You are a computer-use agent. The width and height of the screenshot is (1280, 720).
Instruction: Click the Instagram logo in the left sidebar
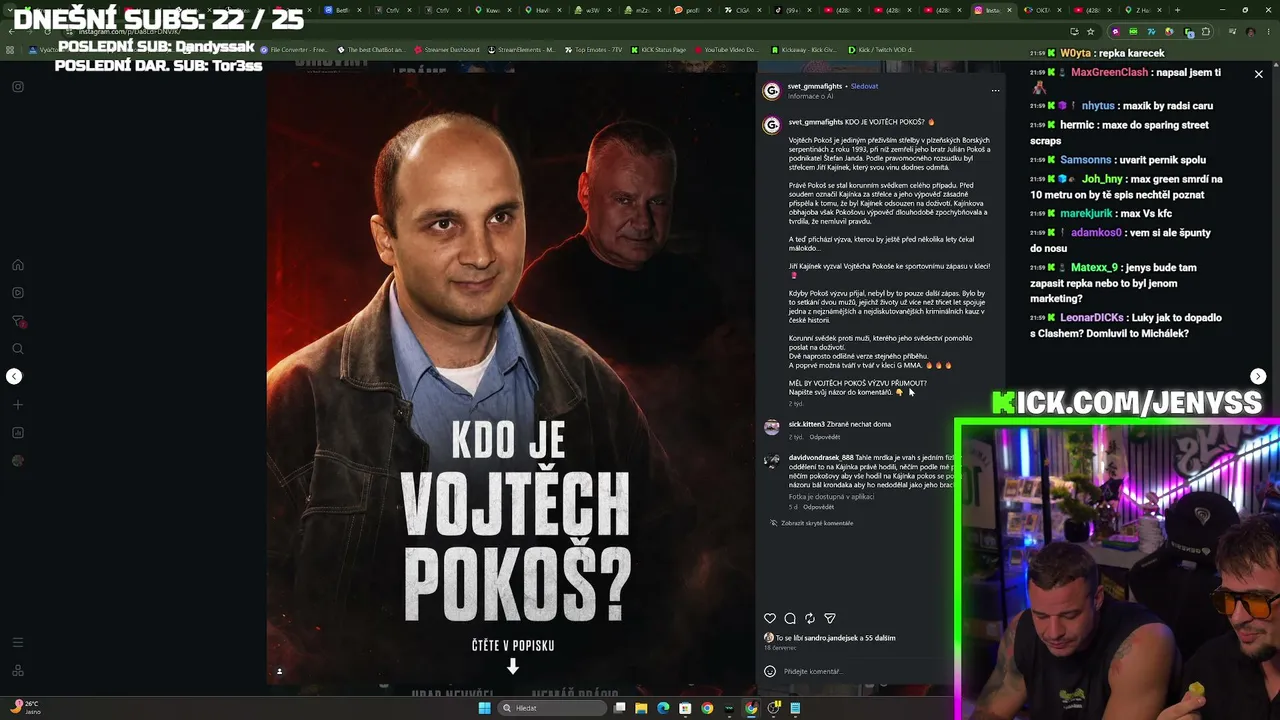(x=18, y=87)
